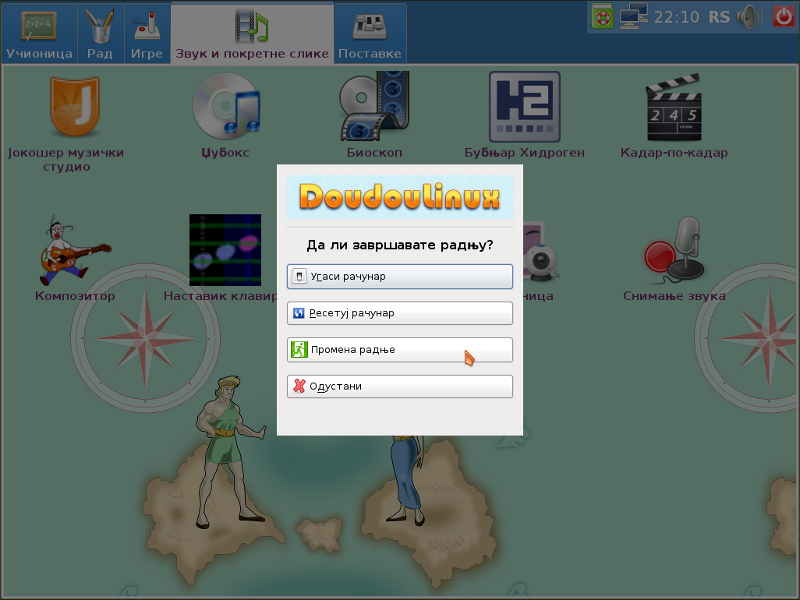
Task: Click the speaker volume tray icon
Action: tap(749, 17)
